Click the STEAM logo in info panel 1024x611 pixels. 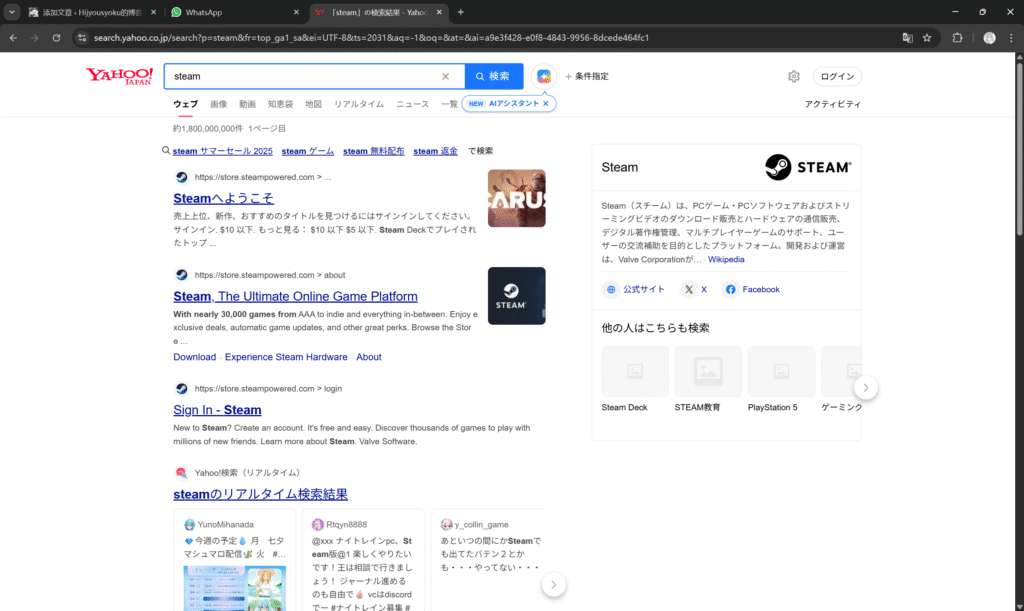[808, 167]
